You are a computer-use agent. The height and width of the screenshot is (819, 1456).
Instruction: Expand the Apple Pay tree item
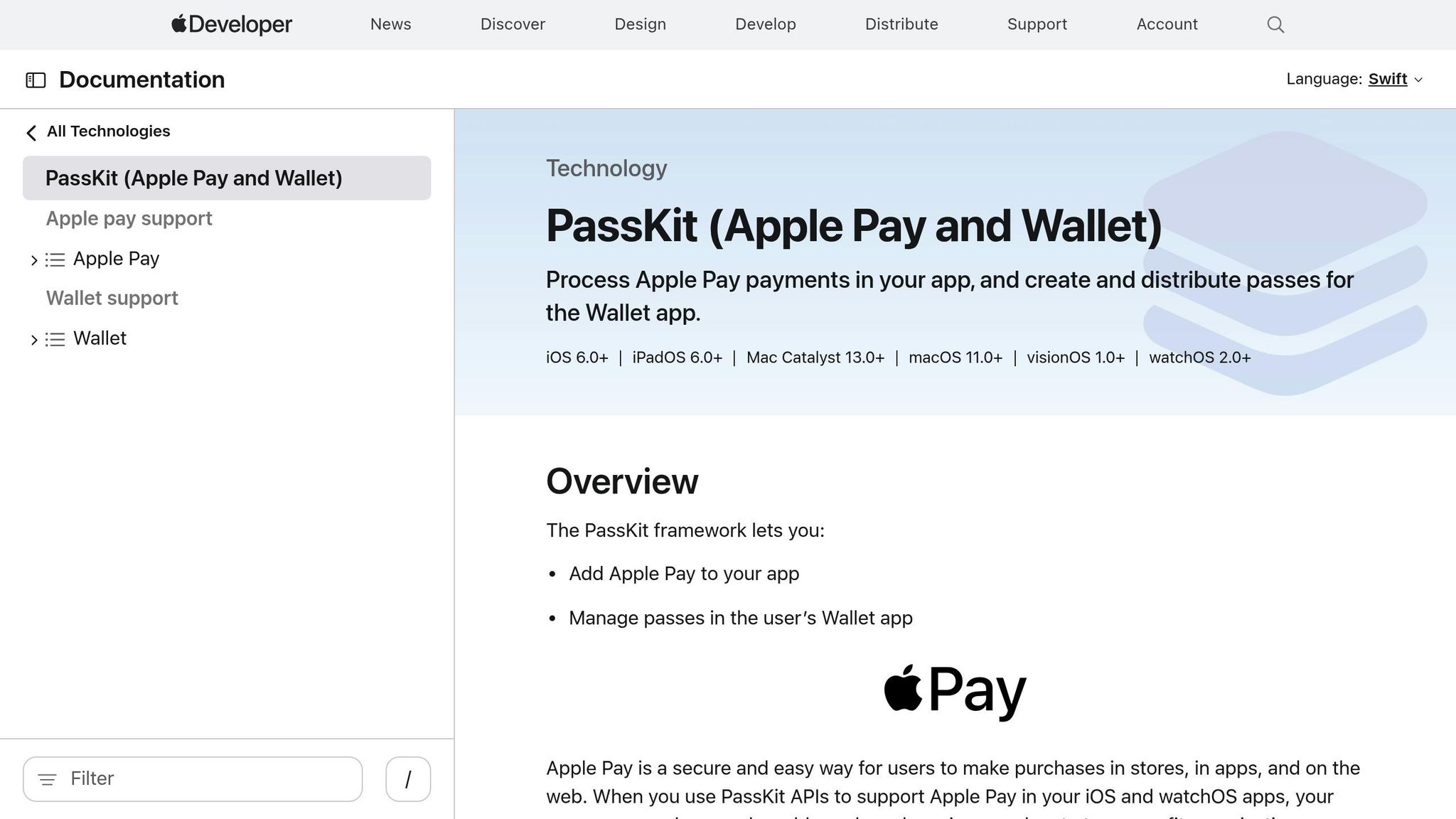(33, 260)
